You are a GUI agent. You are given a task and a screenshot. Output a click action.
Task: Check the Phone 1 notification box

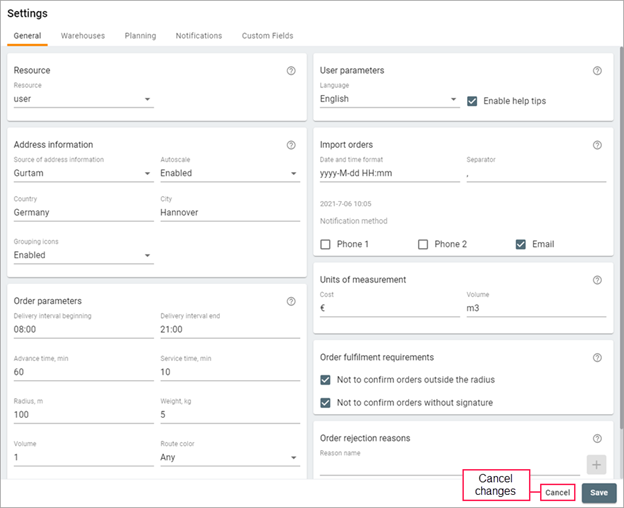(x=326, y=244)
